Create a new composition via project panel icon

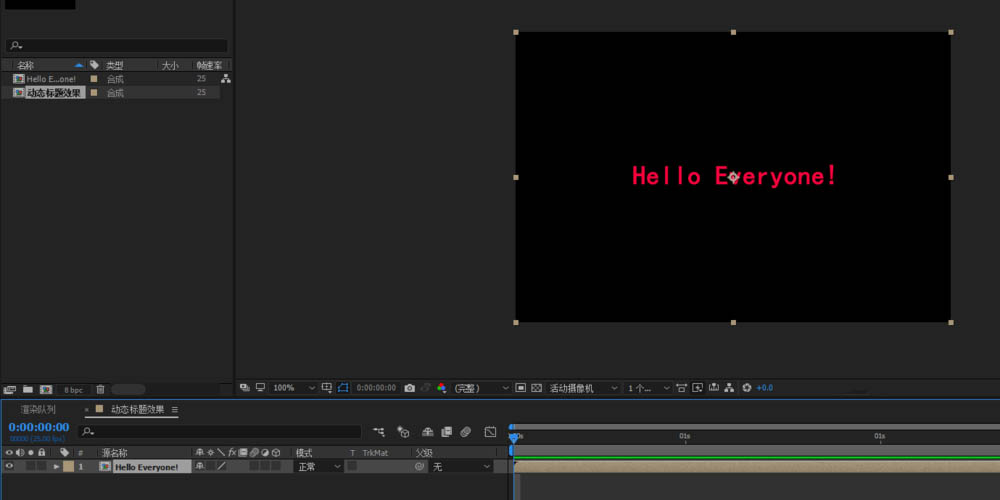click(x=45, y=389)
